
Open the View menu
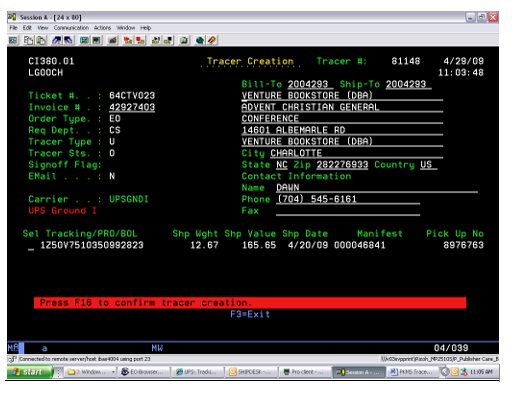click(42, 28)
